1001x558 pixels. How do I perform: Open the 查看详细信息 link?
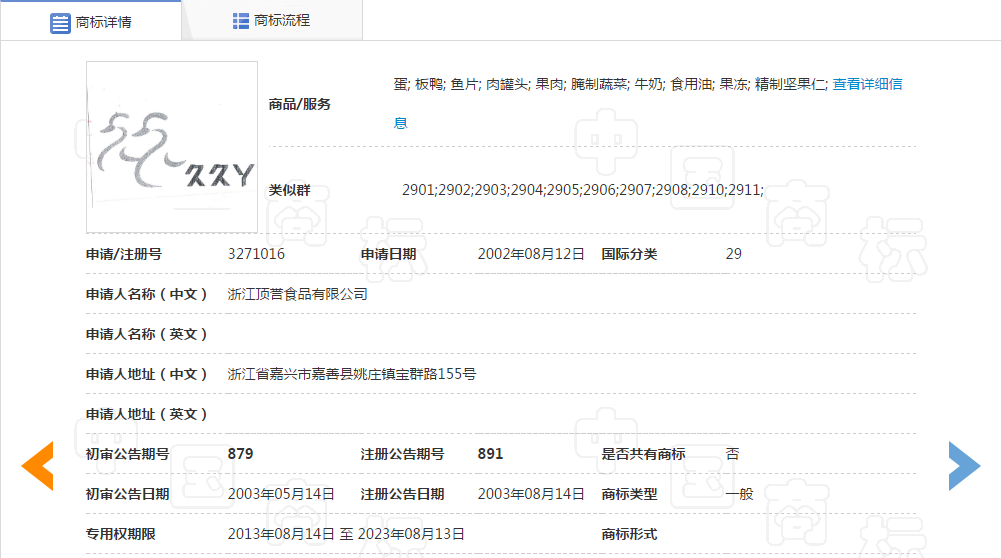click(867, 84)
